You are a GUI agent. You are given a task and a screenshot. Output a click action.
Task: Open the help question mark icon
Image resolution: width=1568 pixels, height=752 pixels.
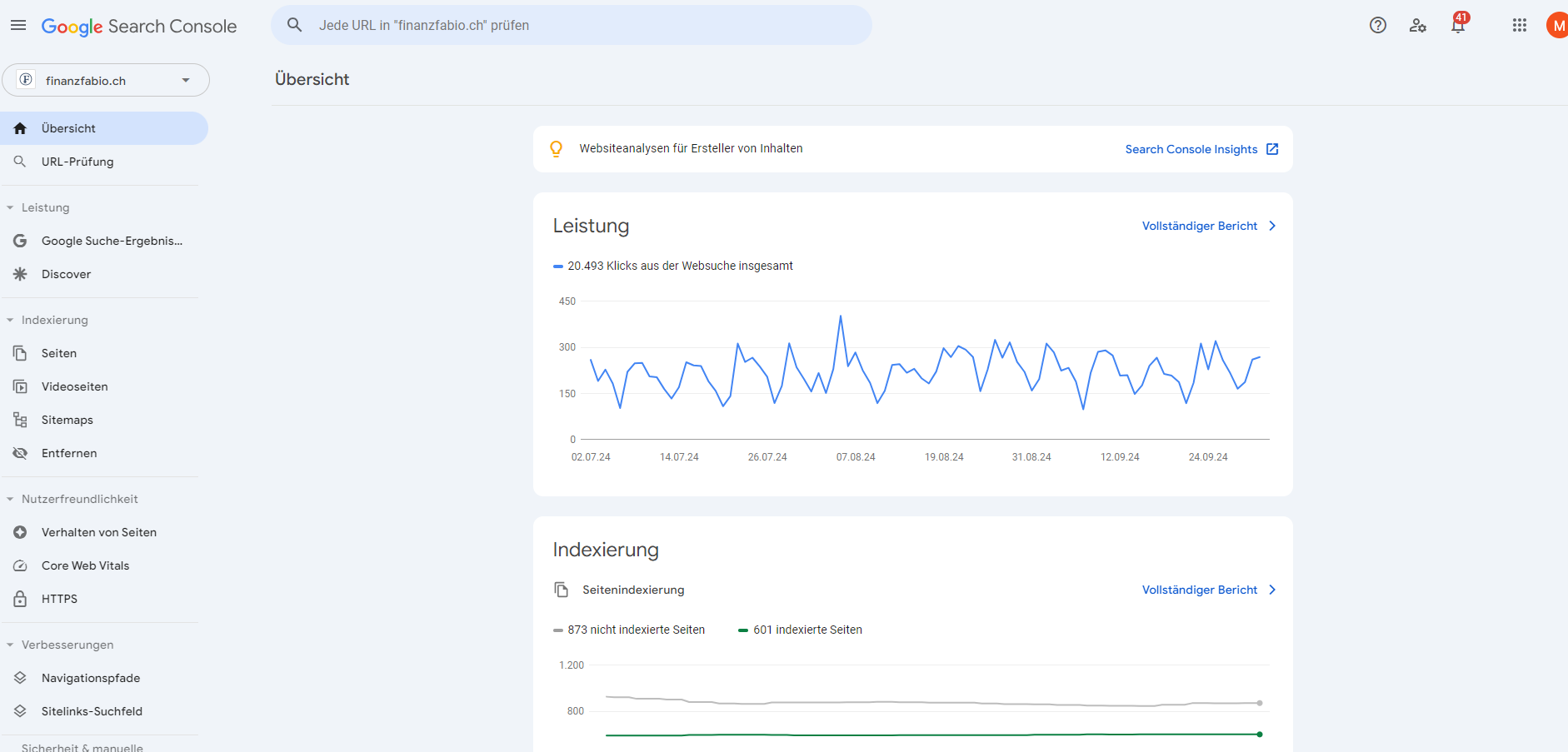pos(1378,25)
